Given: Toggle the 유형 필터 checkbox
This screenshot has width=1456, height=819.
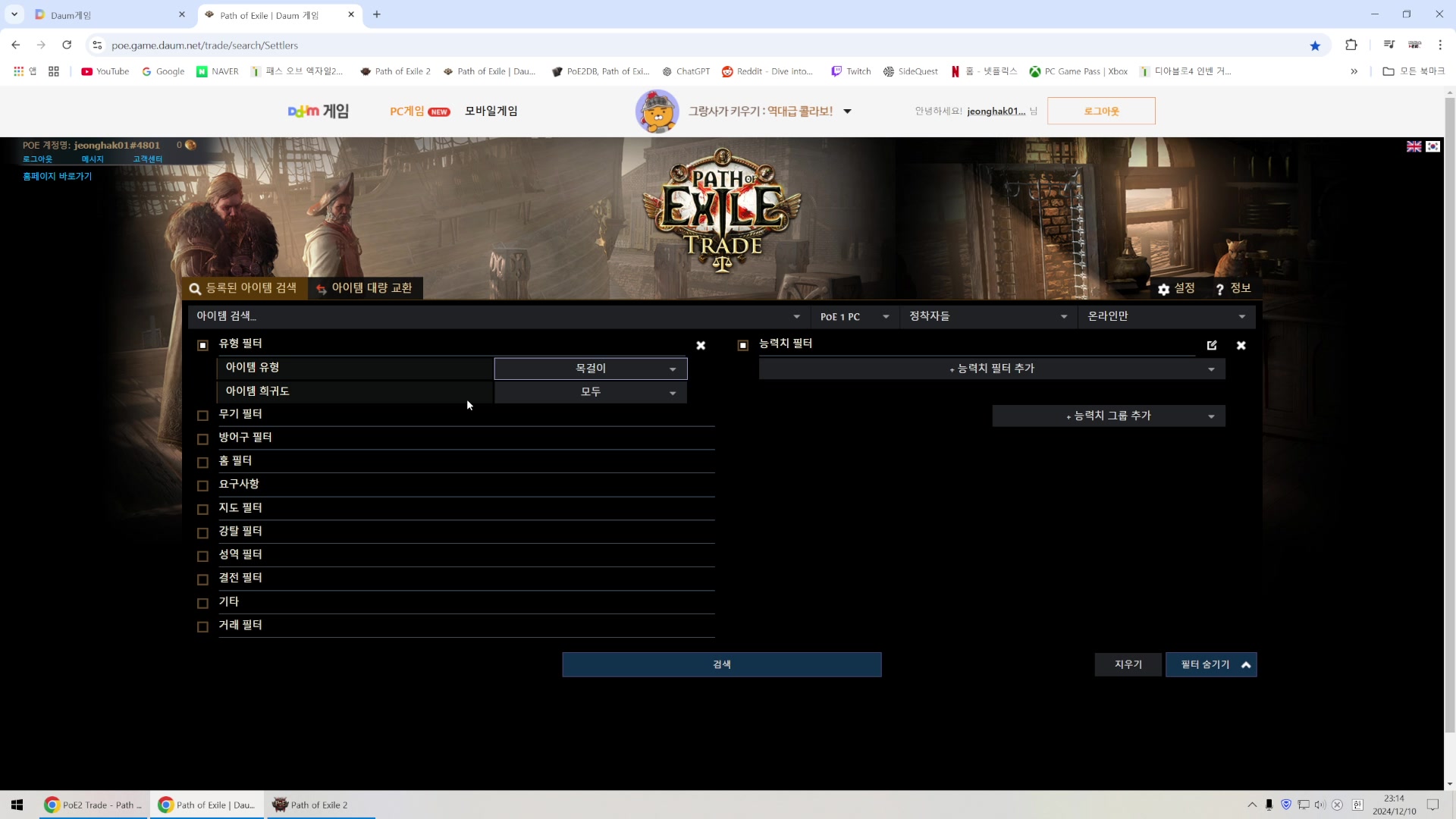Looking at the screenshot, I should [x=202, y=344].
